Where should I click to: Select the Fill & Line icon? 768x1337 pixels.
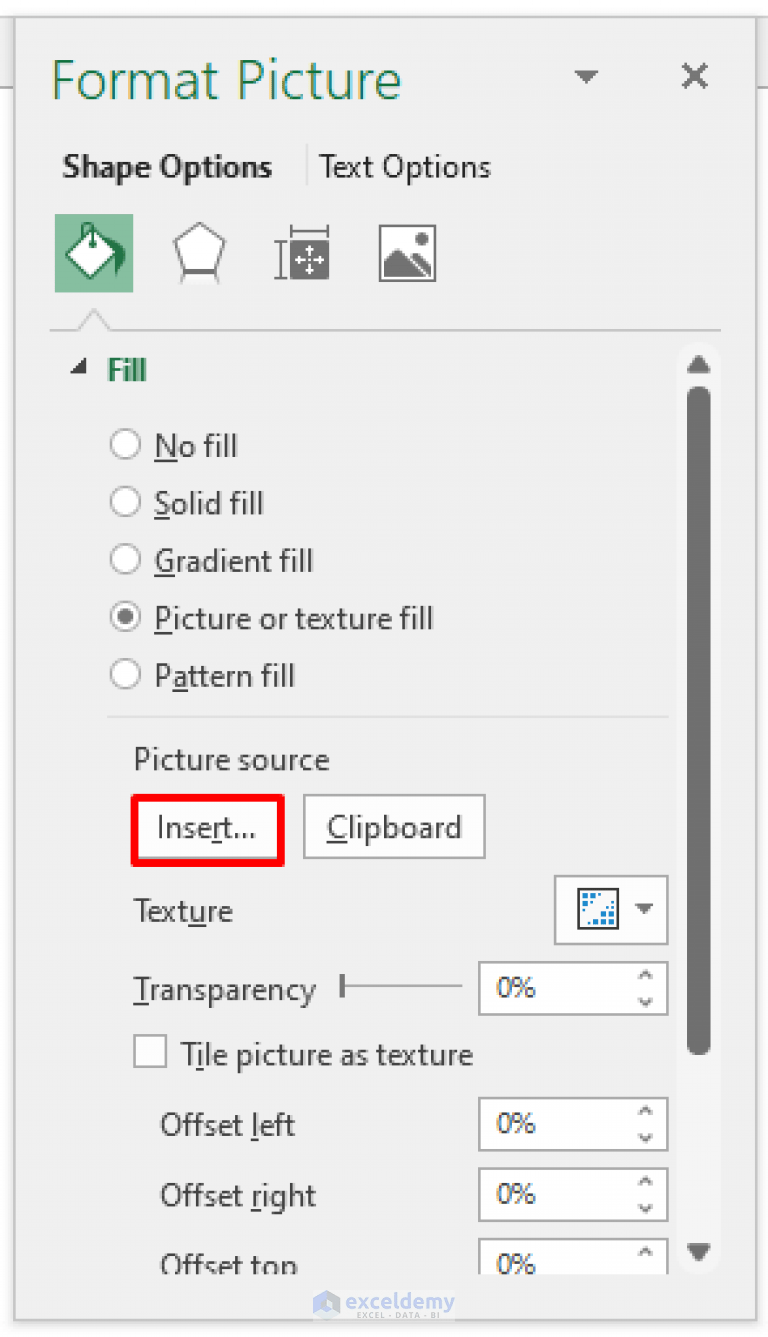[x=93, y=252]
